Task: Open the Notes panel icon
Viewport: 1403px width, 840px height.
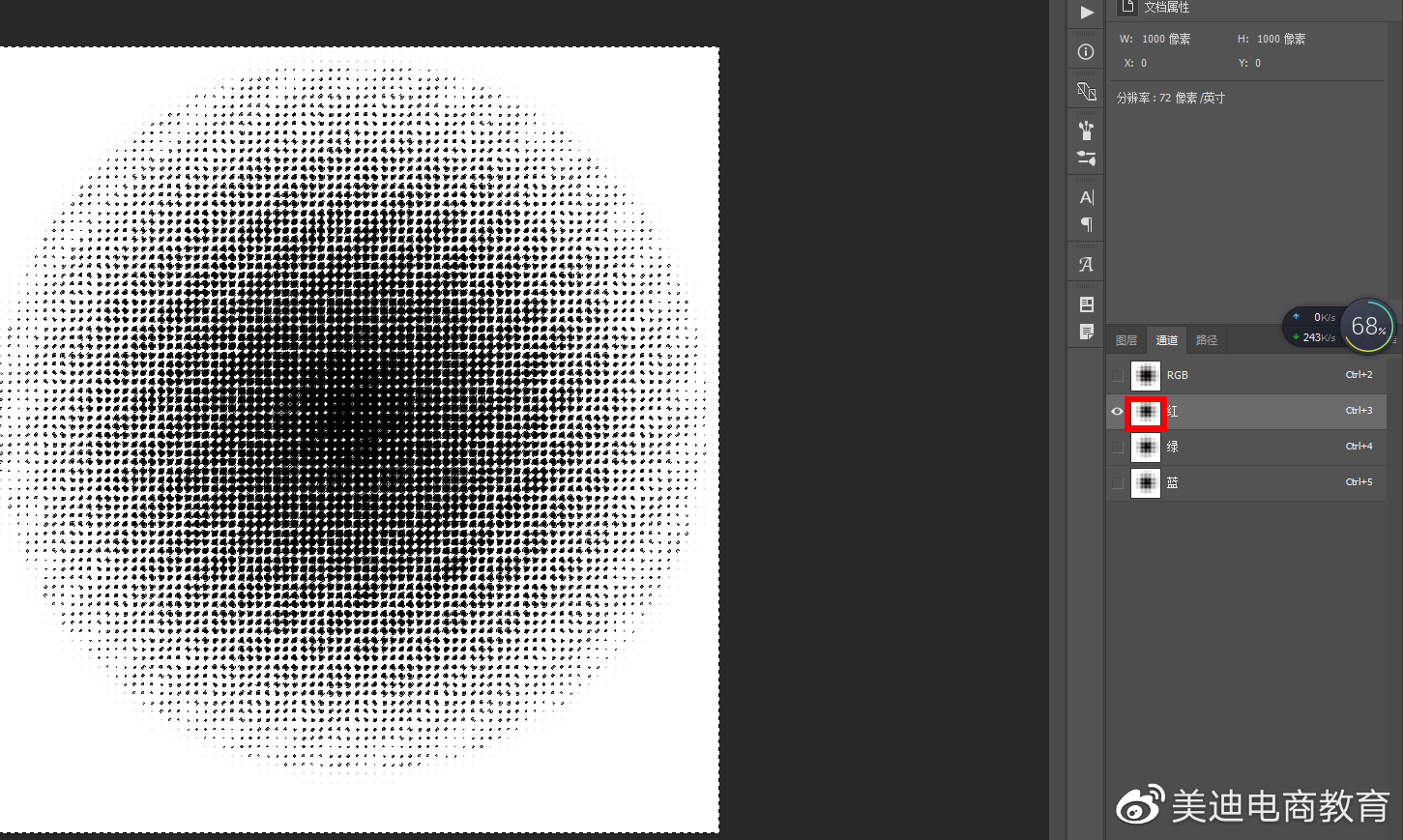Action: coord(1087,332)
